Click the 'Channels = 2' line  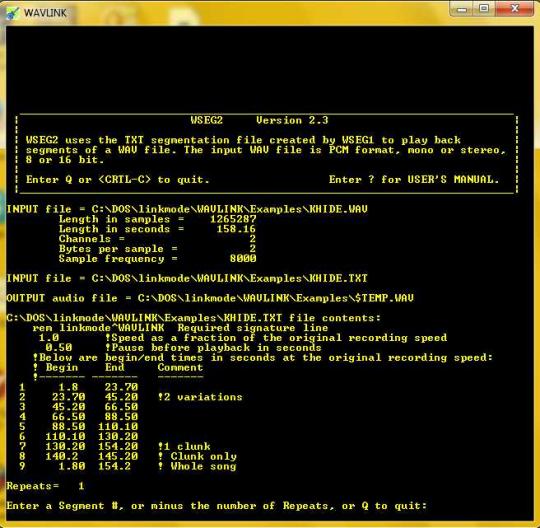pyautogui.click(x=157, y=239)
